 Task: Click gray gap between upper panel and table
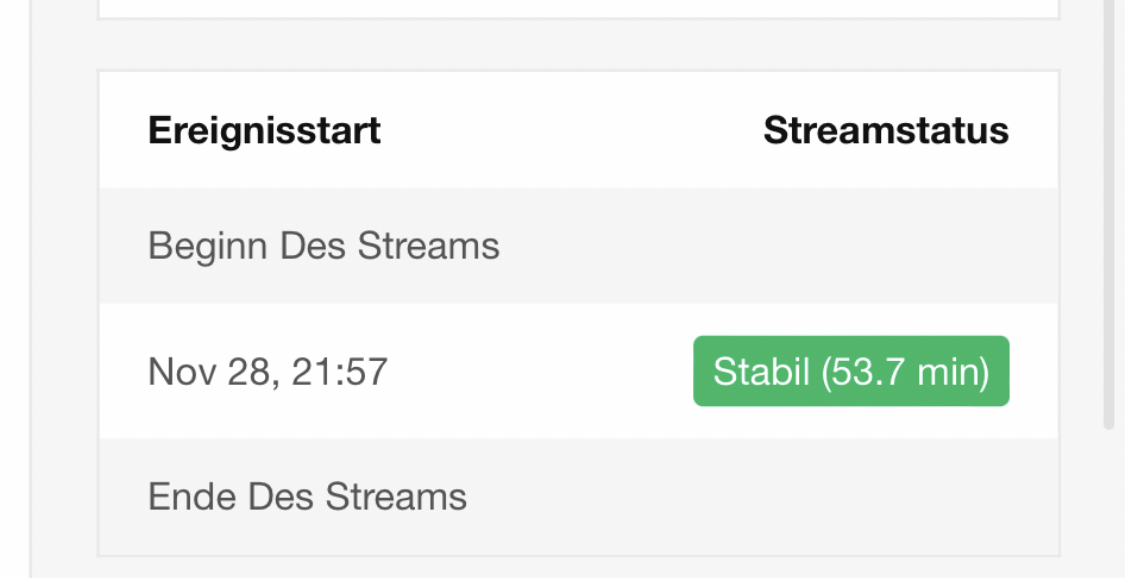[x=578, y=44]
